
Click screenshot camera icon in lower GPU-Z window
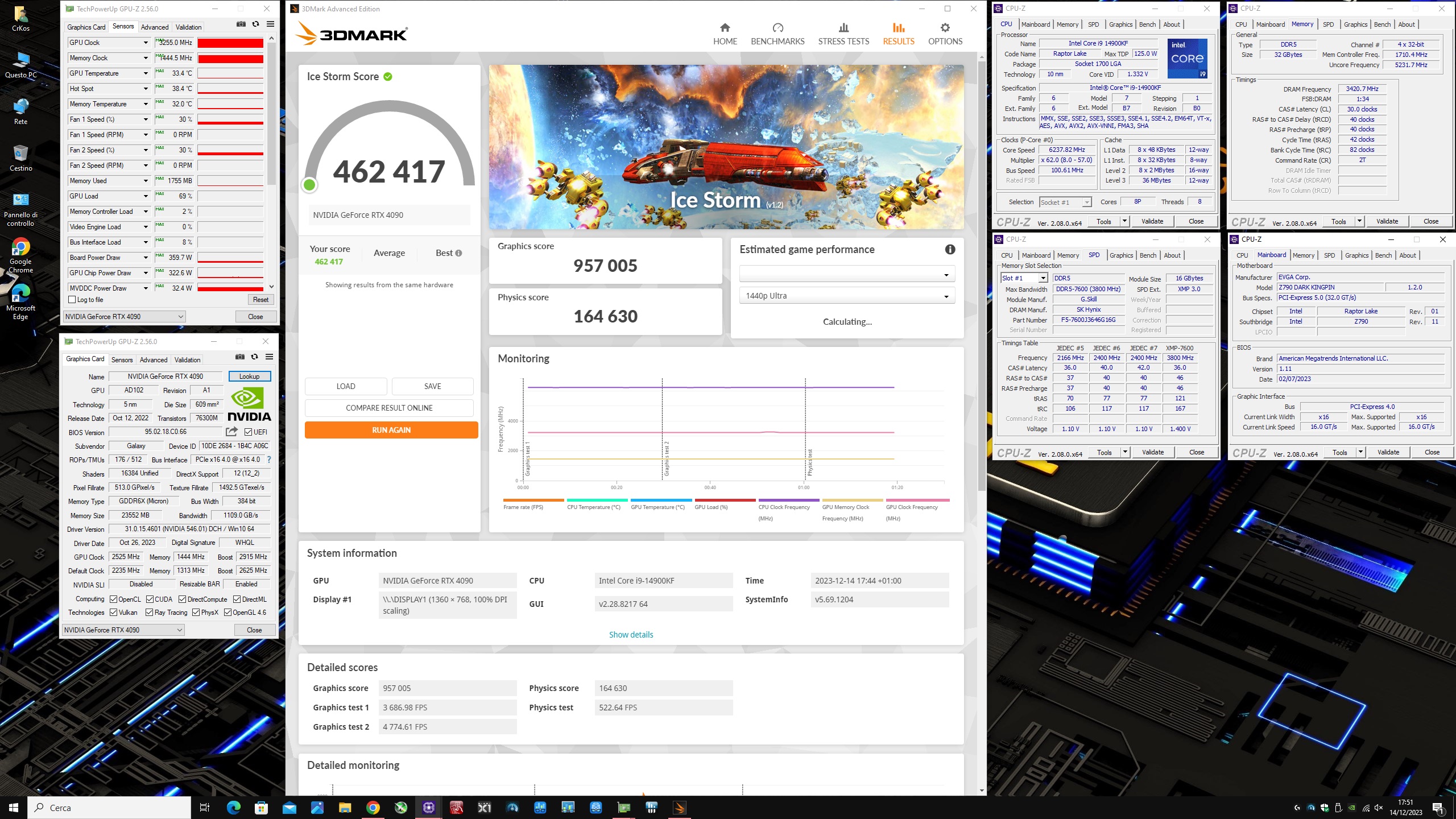click(x=240, y=357)
